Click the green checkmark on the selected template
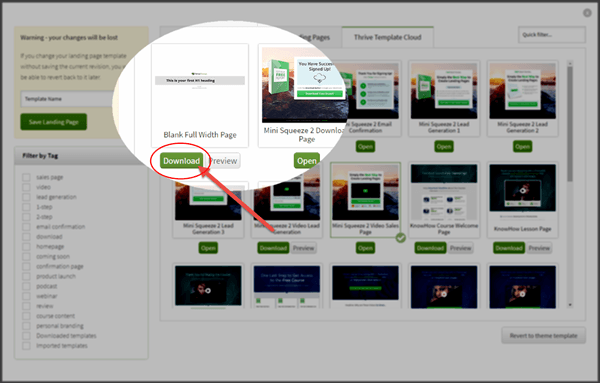Screen dimensions: 600x383 tap(400, 238)
